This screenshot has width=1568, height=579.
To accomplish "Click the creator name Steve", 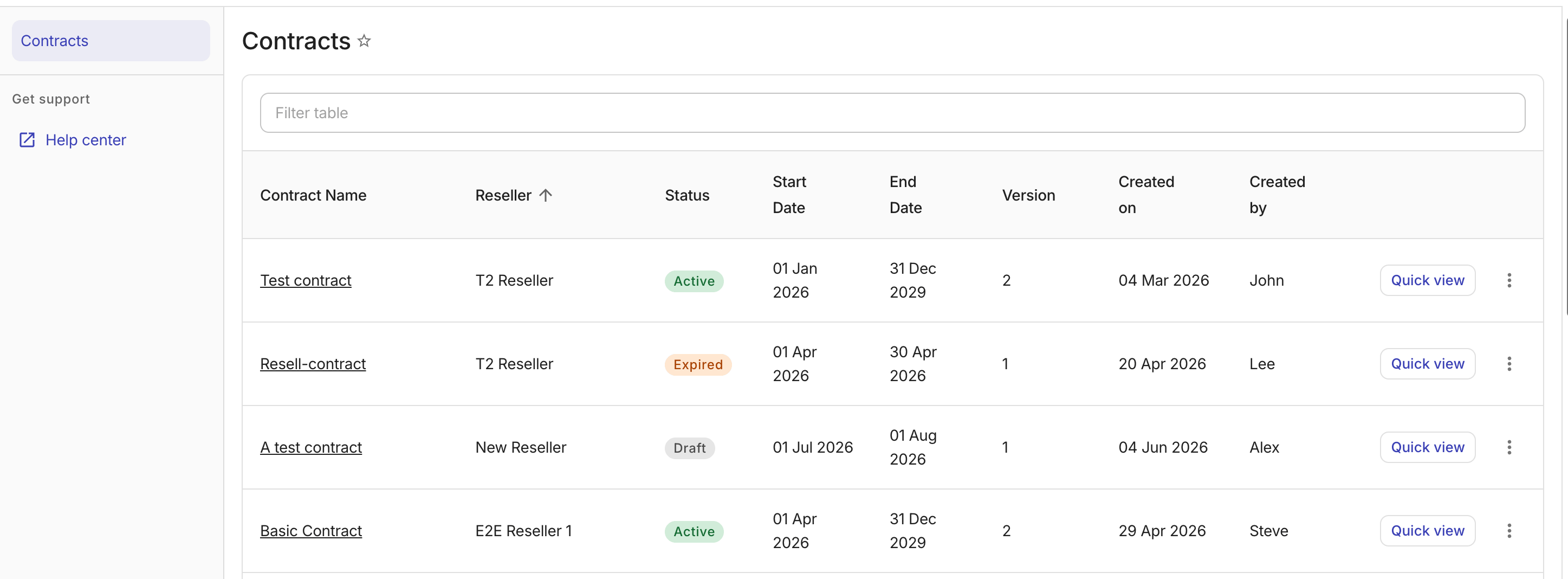I will pyautogui.click(x=1268, y=530).
